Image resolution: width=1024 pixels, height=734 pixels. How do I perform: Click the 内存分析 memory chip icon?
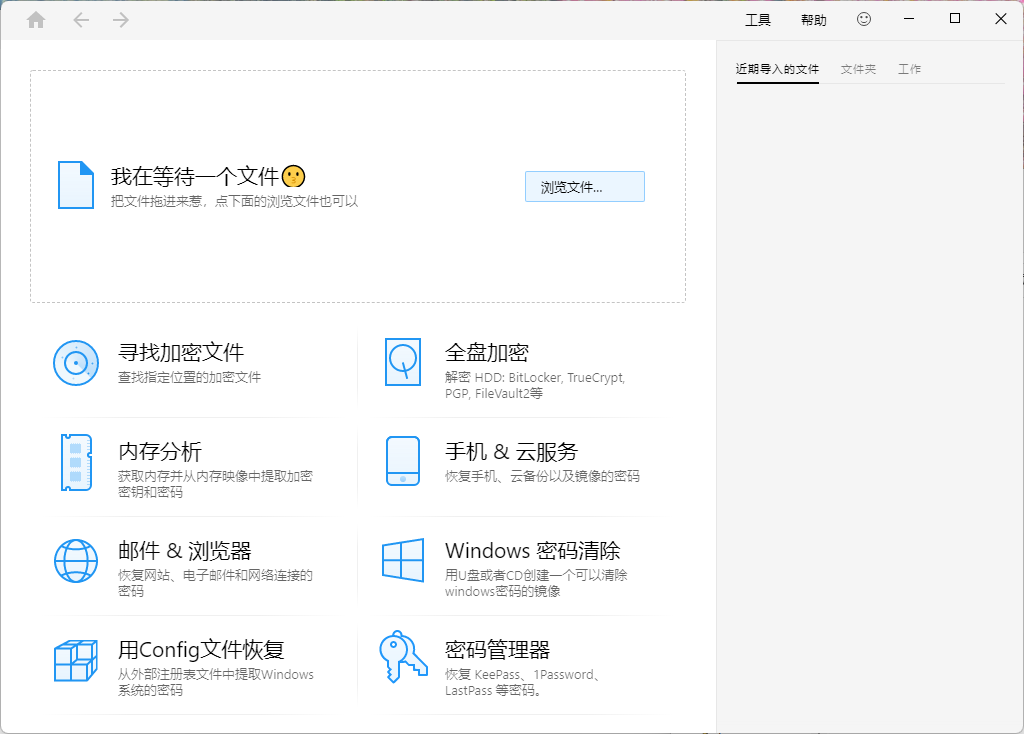pyautogui.click(x=75, y=463)
